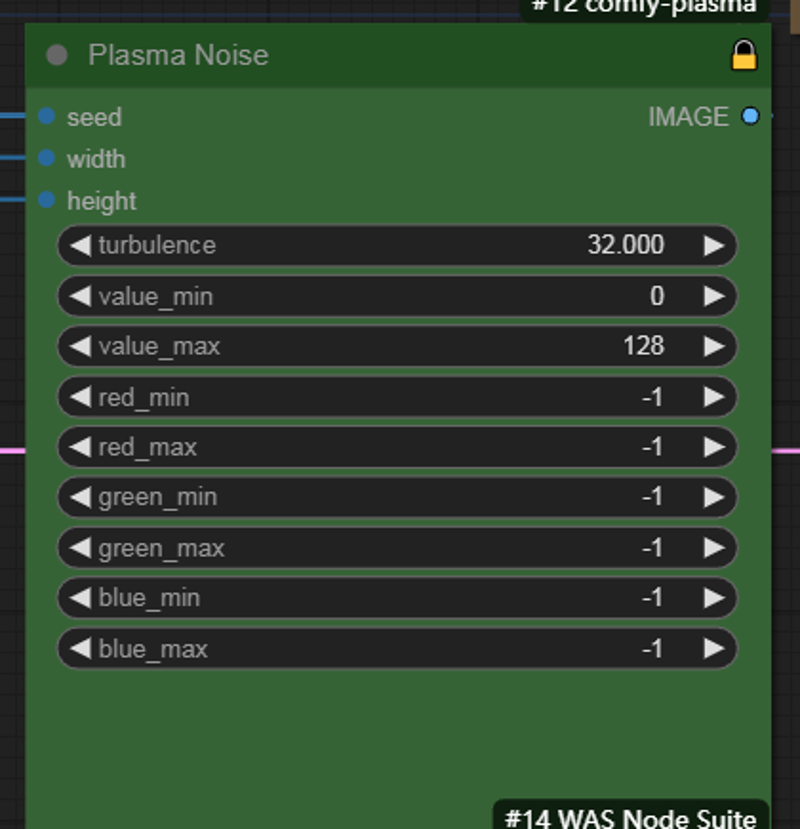The height and width of the screenshot is (829, 800).
Task: Increase blue_min using right arrow
Action: 714,598
